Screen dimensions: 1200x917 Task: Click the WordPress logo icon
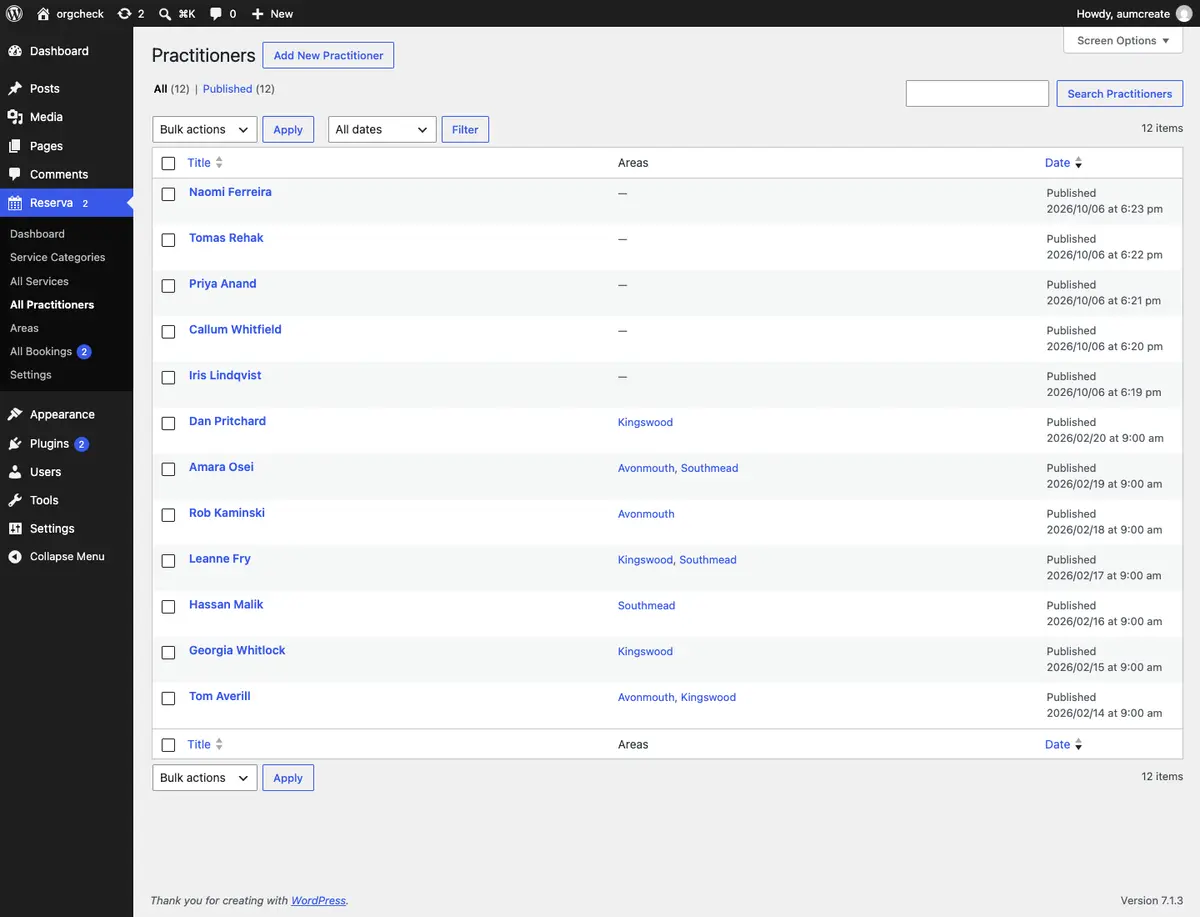(15, 14)
